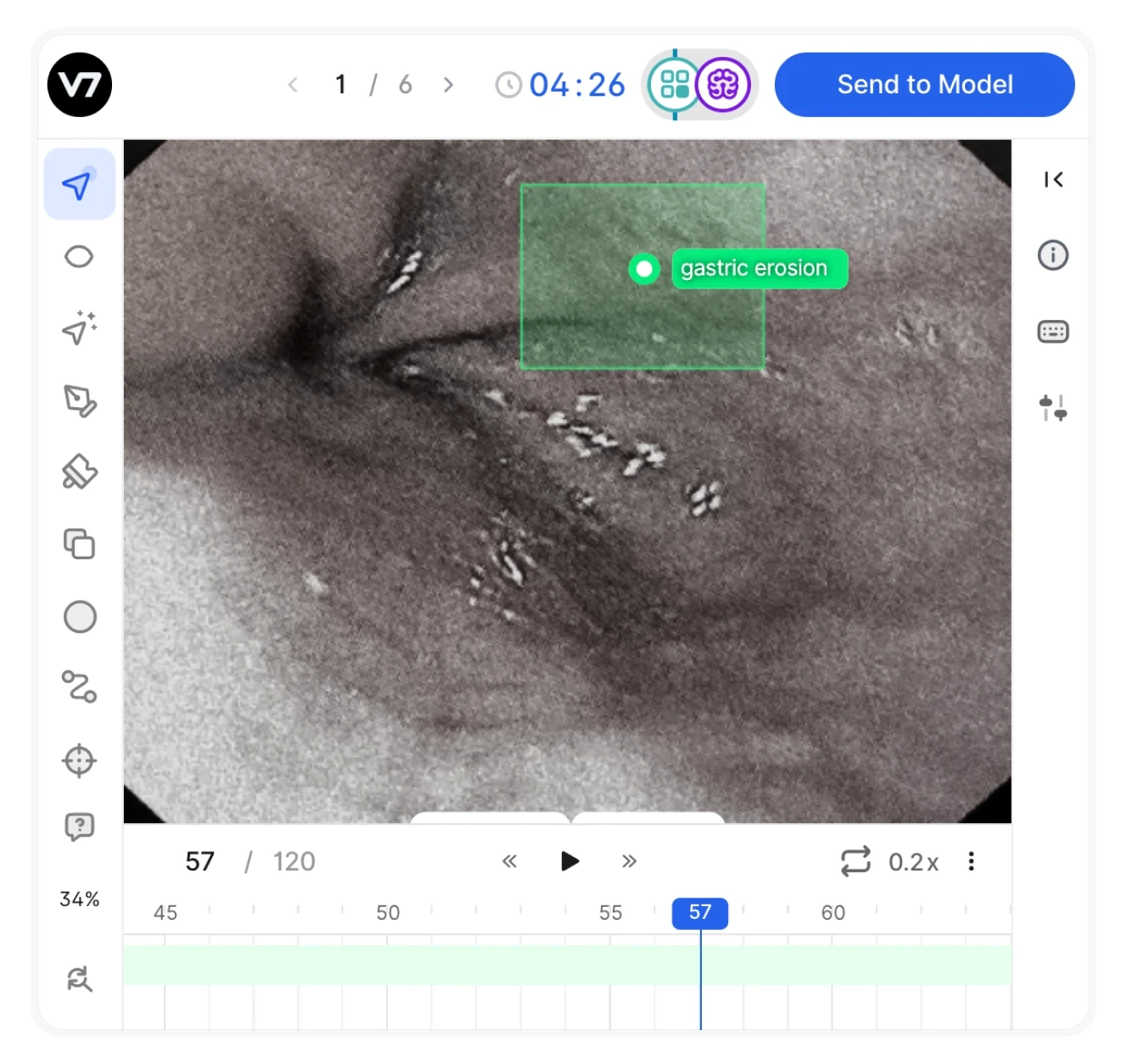Change 0.2x playback speed
Image resolution: width=1127 pixels, height=1064 pixels.
pos(913,863)
